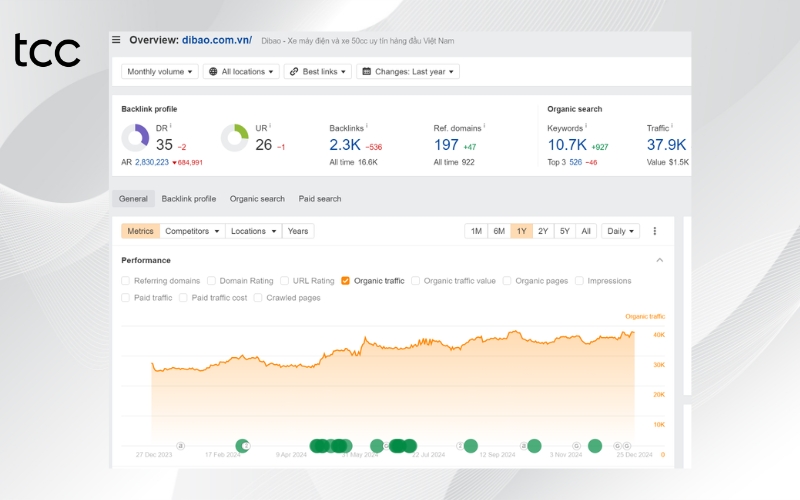Click the Keywords info icon
This screenshot has height=500, width=800.
coord(586,126)
